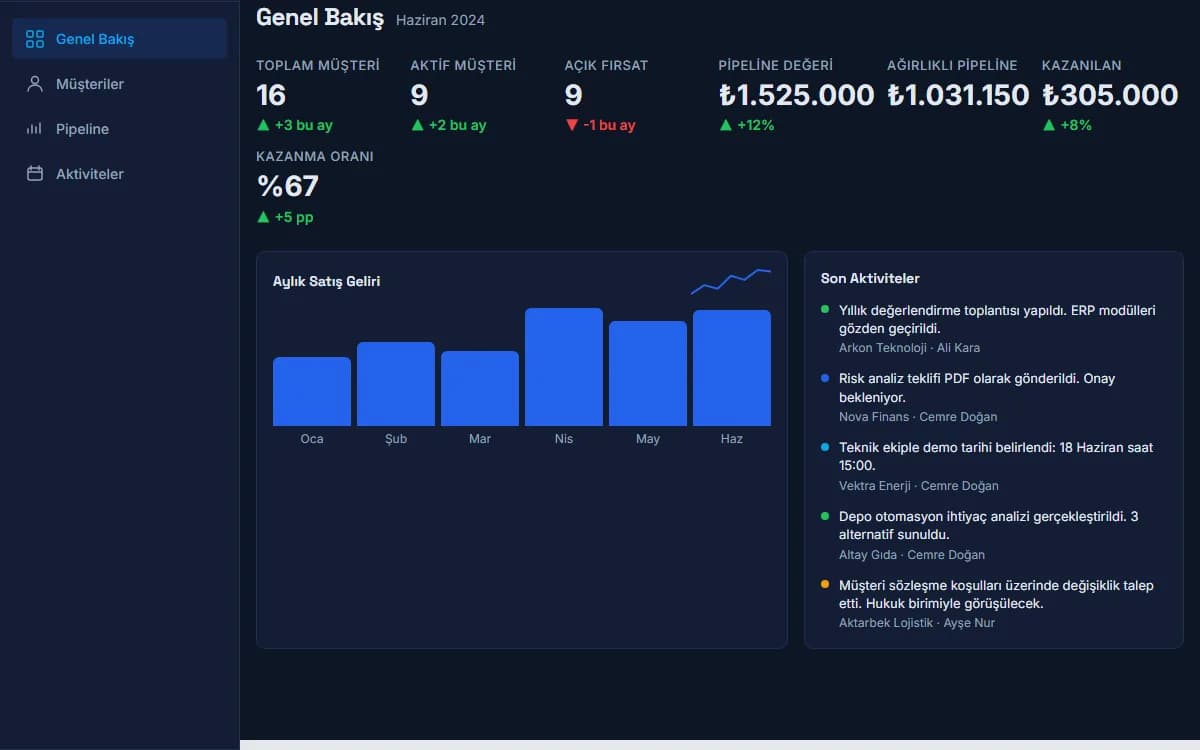
Task: Click the Haz bar in chart
Action: [x=732, y=368]
